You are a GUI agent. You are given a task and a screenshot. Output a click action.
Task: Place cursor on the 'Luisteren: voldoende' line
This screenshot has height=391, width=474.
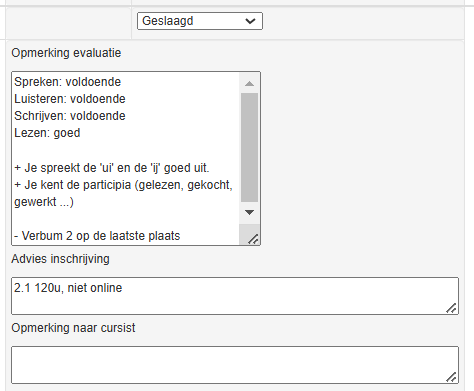point(70,99)
